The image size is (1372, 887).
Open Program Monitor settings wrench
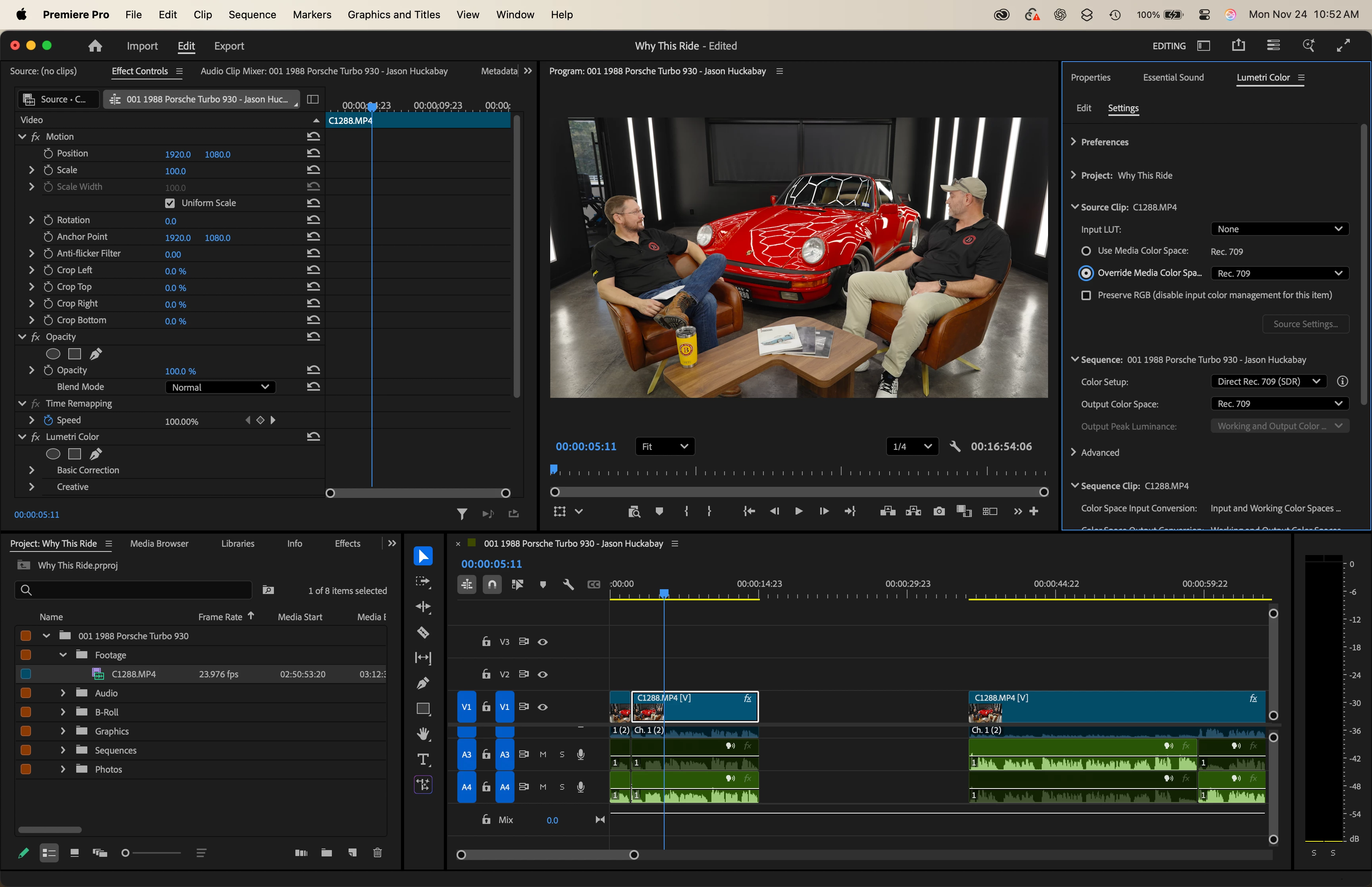(x=955, y=446)
